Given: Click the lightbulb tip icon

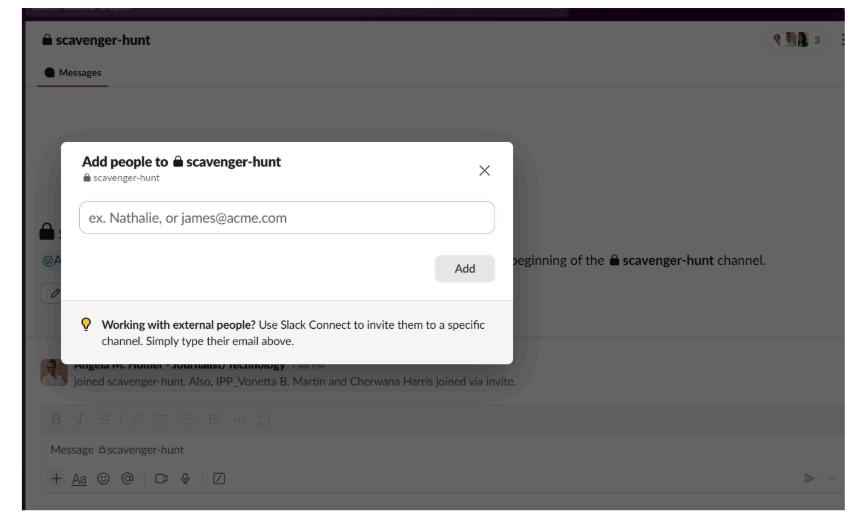Looking at the screenshot, I should coord(86,324).
